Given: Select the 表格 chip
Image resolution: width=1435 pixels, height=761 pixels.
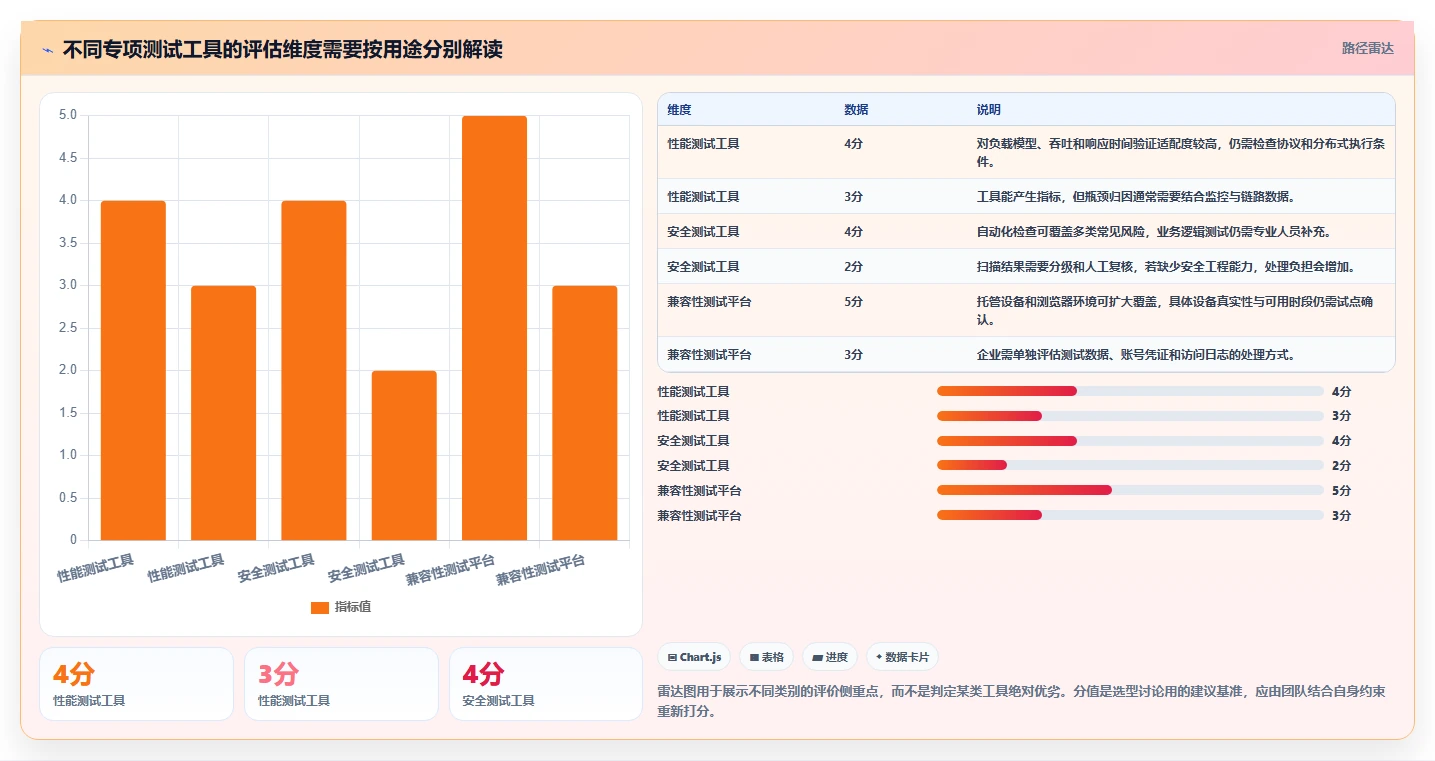Looking at the screenshot, I should (x=767, y=657).
